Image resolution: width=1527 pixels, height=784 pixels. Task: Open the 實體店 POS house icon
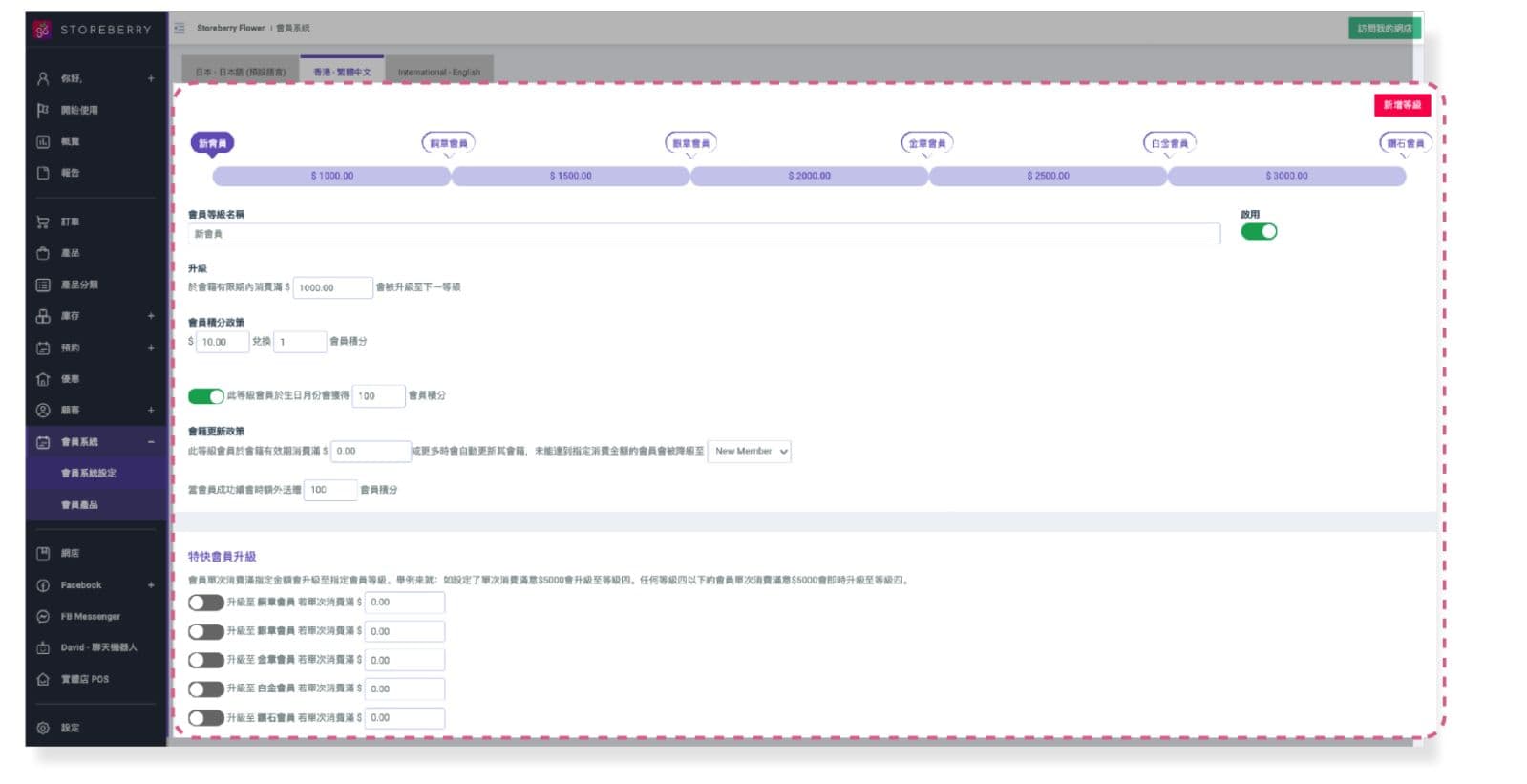point(43,679)
